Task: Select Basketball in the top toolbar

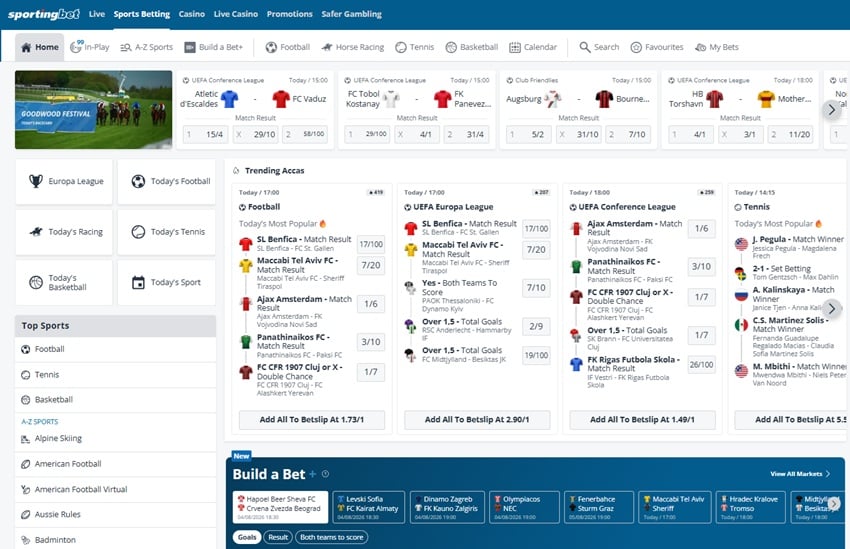Action: pyautogui.click(x=472, y=47)
